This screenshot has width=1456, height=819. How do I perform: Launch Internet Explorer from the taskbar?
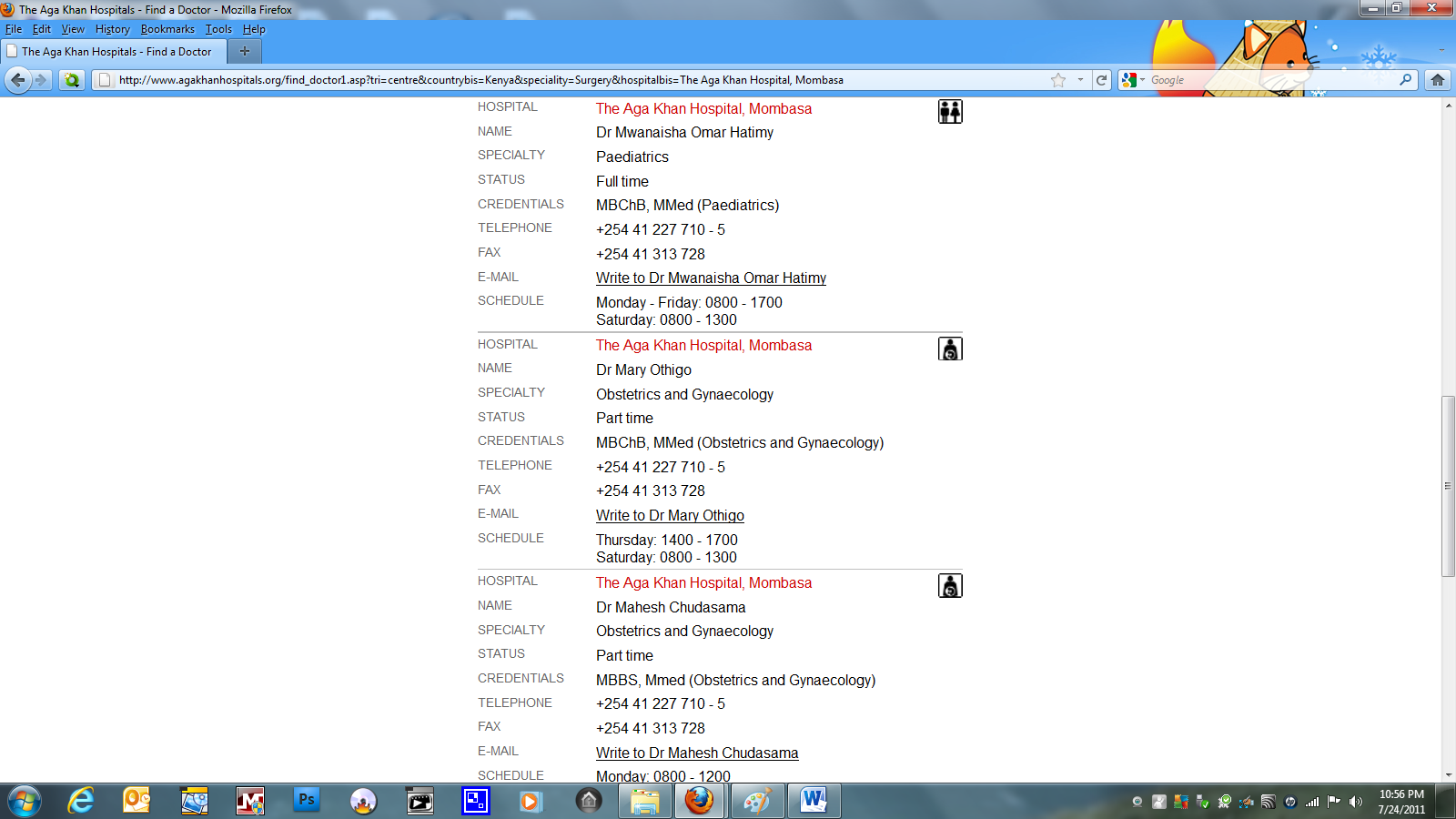[x=81, y=801]
